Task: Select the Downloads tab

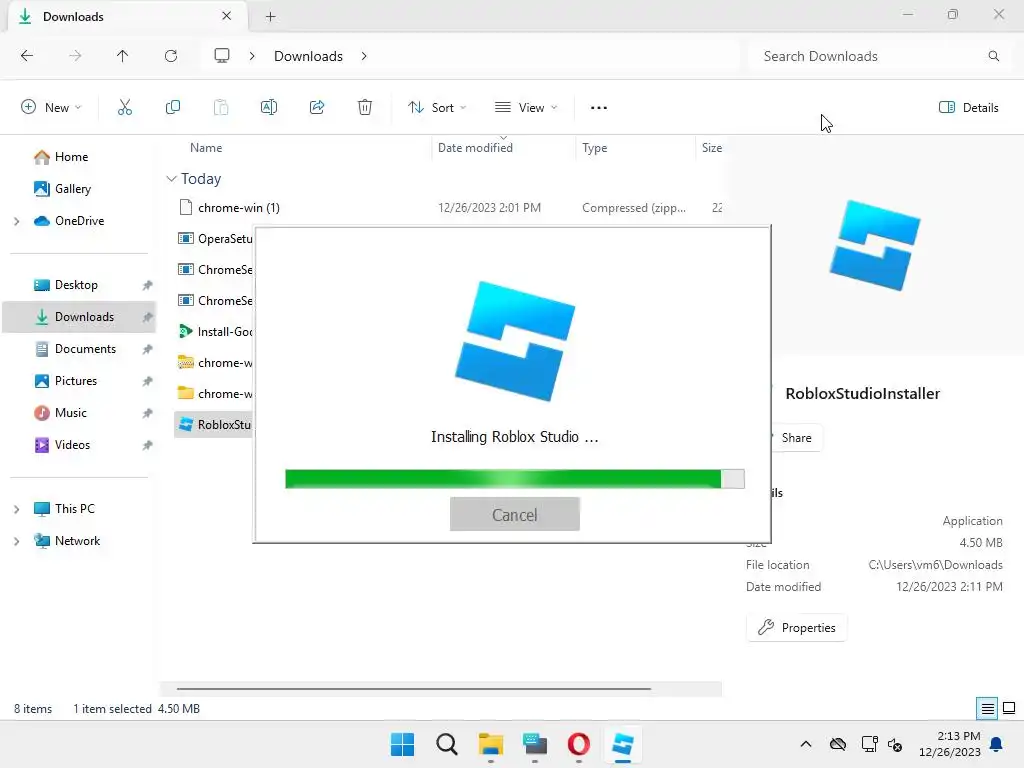Action: [x=128, y=16]
